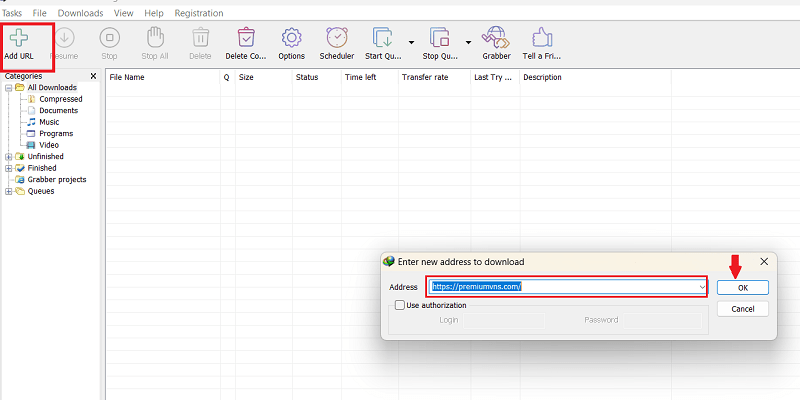
Task: Click the Q column header
Action: (228, 78)
